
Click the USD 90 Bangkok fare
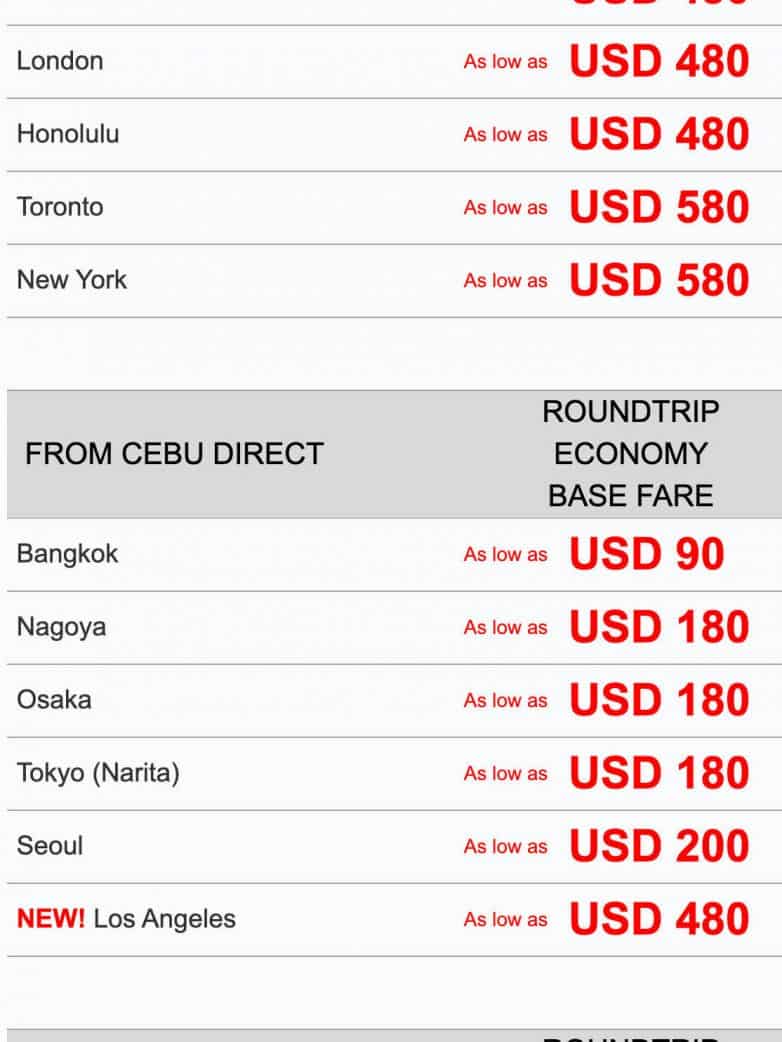tap(646, 554)
